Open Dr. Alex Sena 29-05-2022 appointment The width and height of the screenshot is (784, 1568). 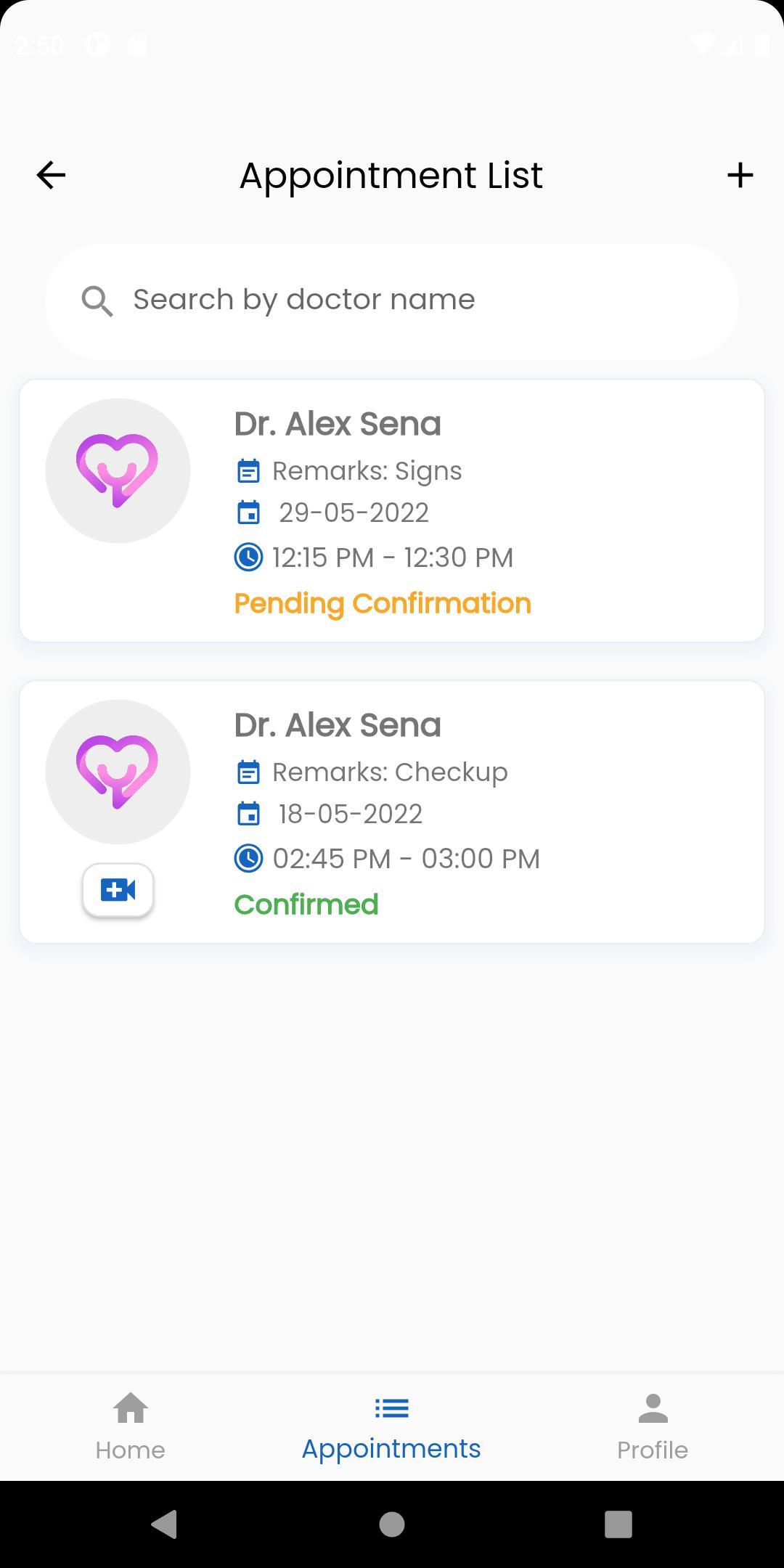[x=392, y=510]
